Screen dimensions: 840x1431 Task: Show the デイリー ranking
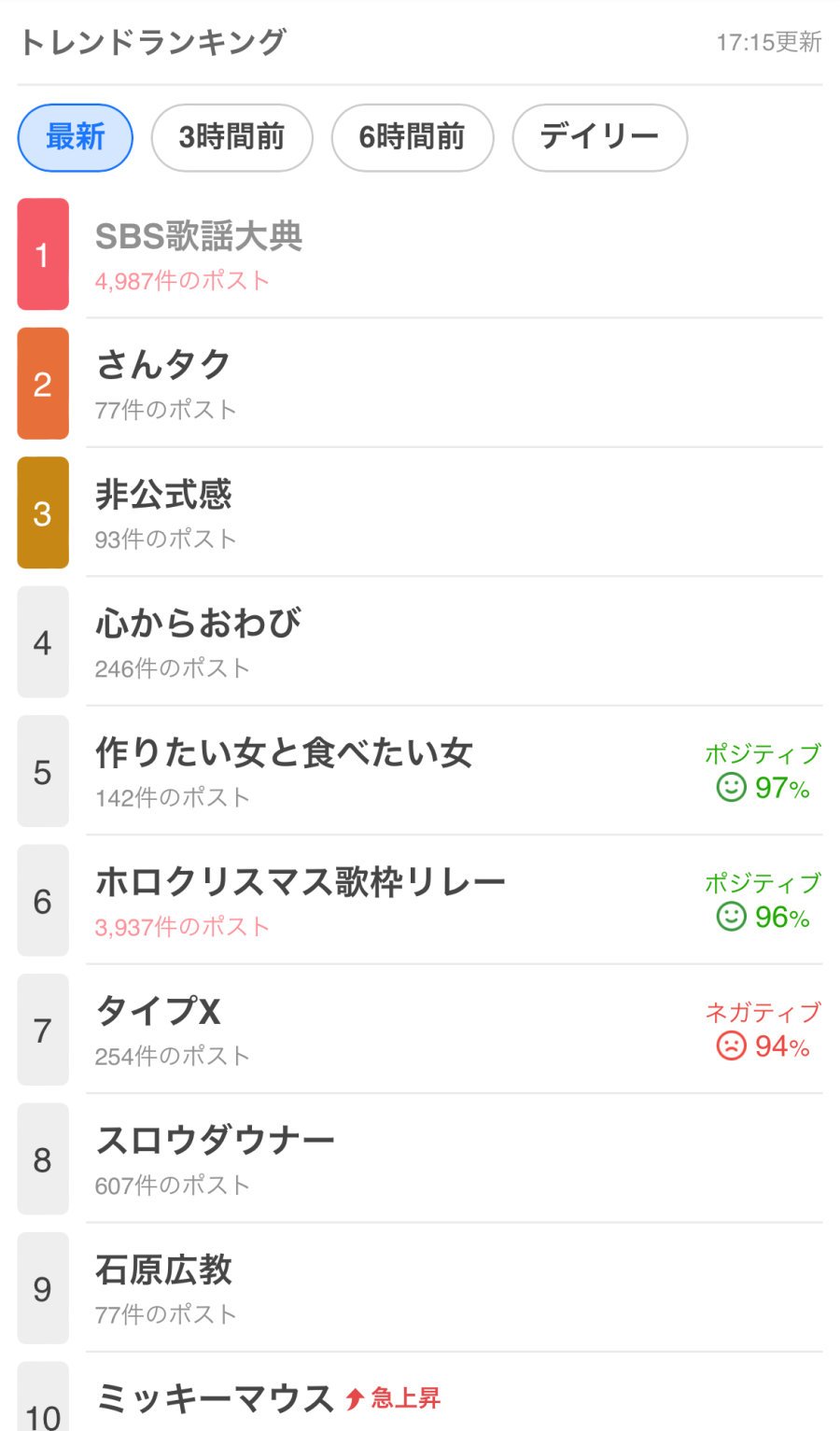pos(599,137)
